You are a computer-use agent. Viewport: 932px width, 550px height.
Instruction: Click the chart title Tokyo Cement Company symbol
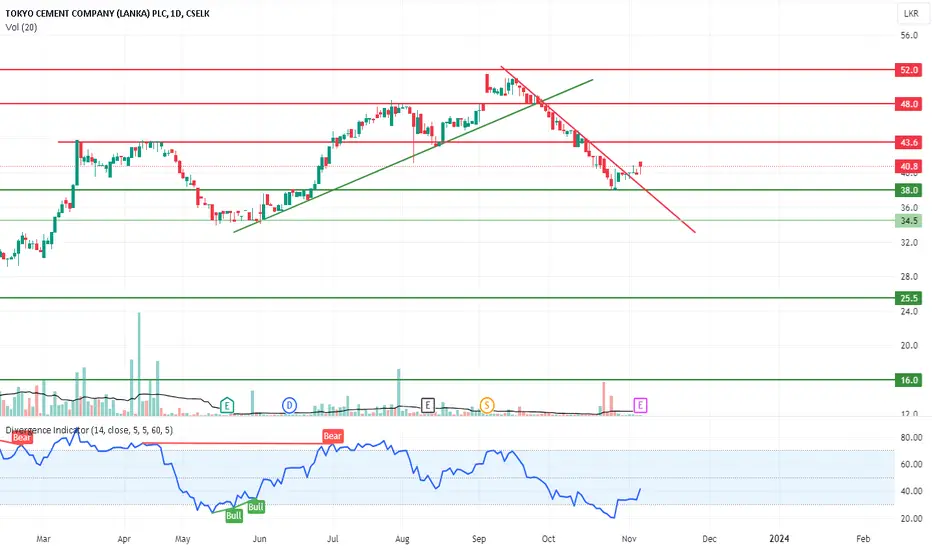(108, 13)
